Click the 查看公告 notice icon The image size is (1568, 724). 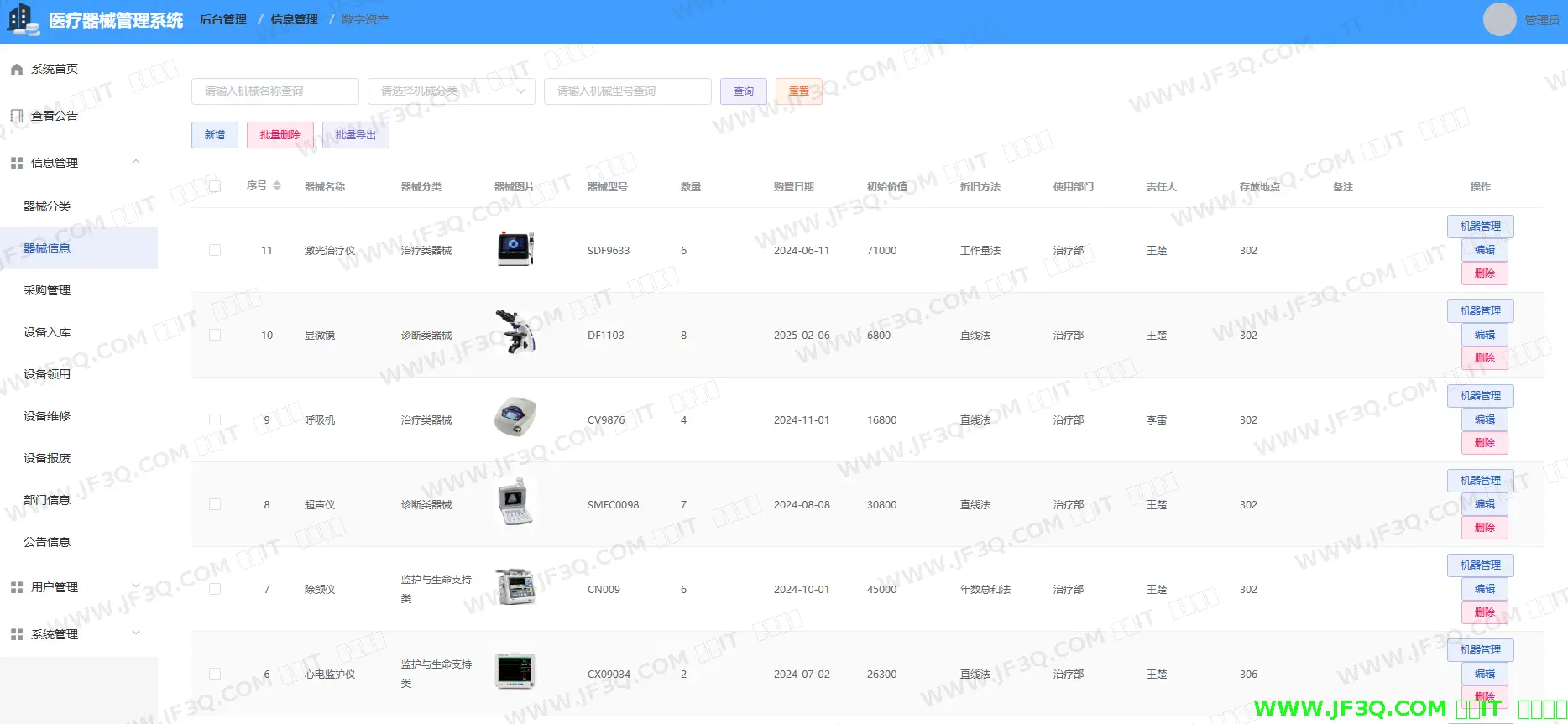[x=17, y=117]
